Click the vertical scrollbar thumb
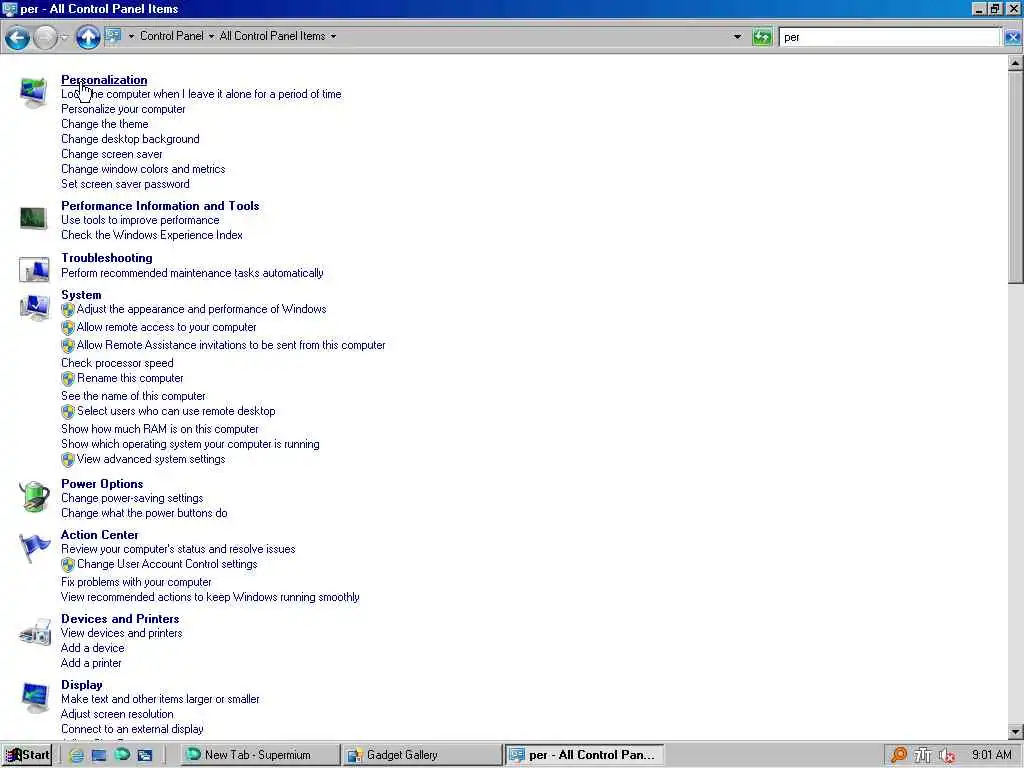This screenshot has height=768, width=1024. tap(1016, 178)
